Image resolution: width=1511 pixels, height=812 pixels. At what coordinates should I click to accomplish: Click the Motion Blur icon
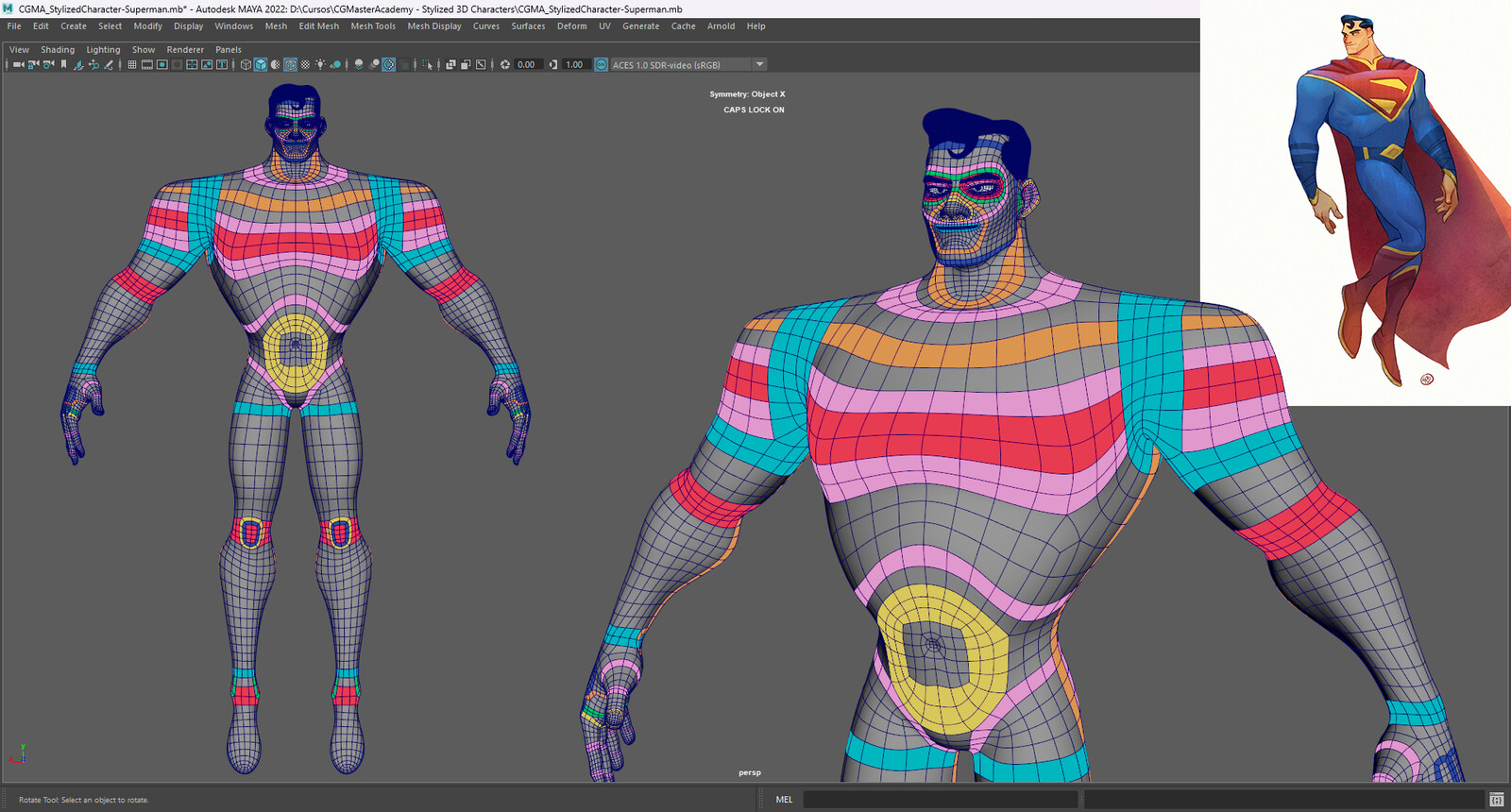click(x=374, y=64)
